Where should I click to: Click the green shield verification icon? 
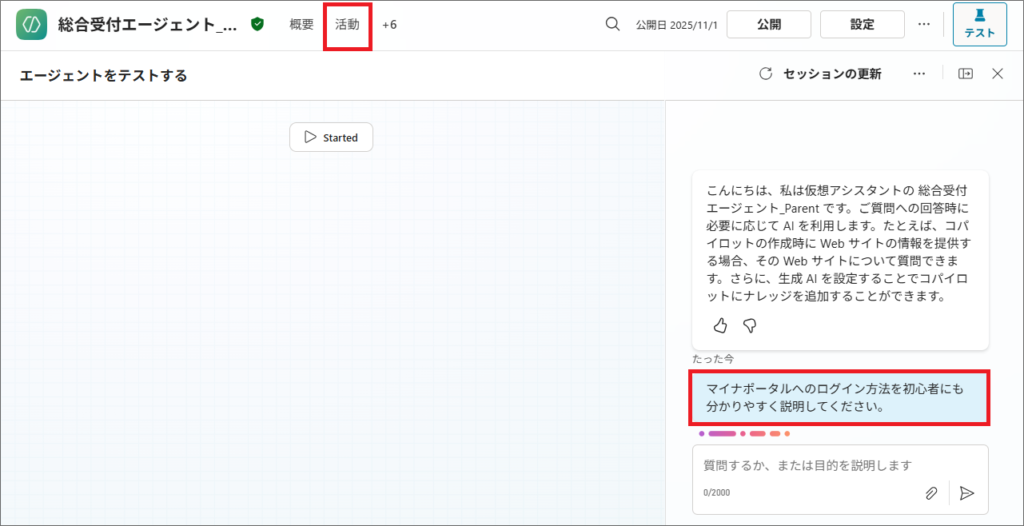tap(258, 24)
